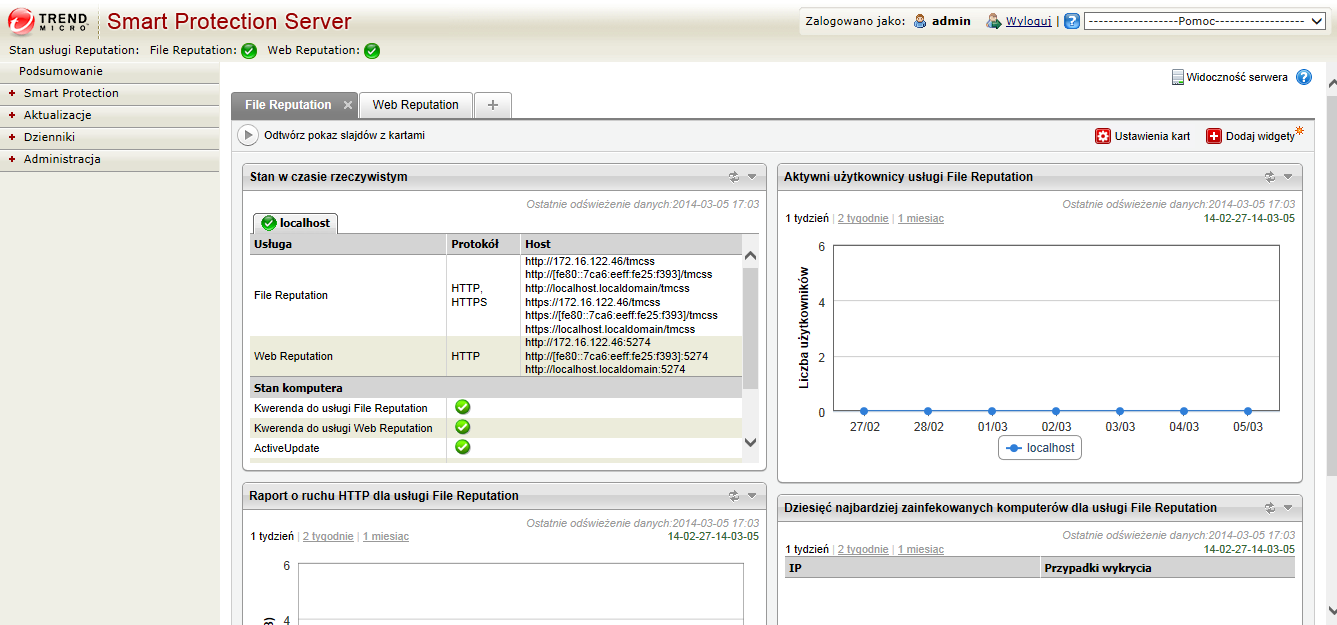Screen dimensions: 1337x625
Task: Close the File Reputation tab
Action: click(x=348, y=105)
